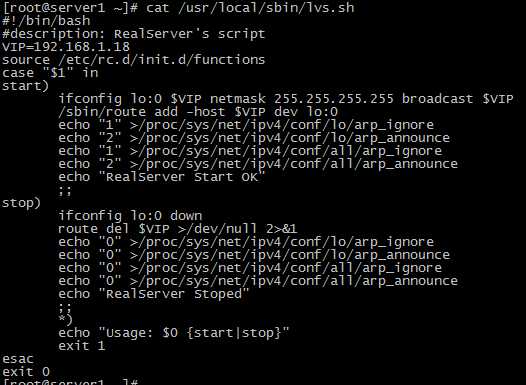526x385 pixels.
Task: Click the #!/bin/bash shebang line
Action: [46, 20]
